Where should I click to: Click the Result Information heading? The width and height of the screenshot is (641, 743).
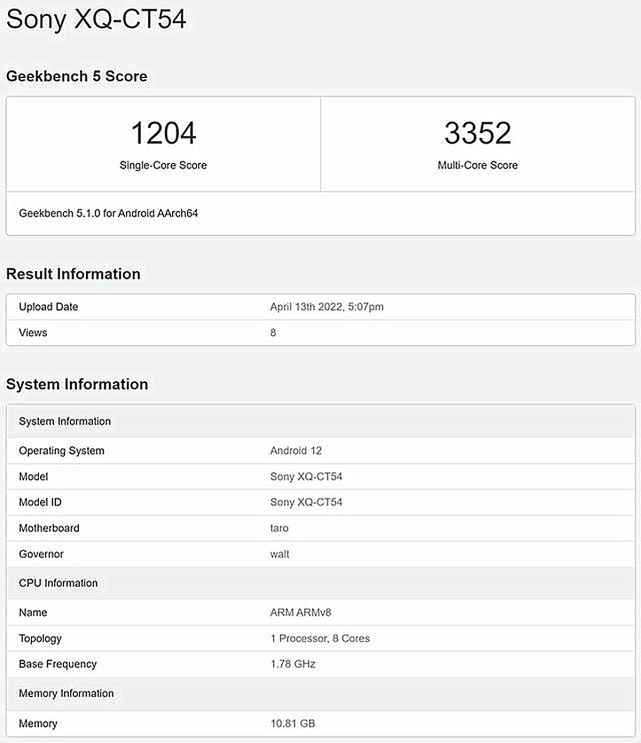point(73,274)
